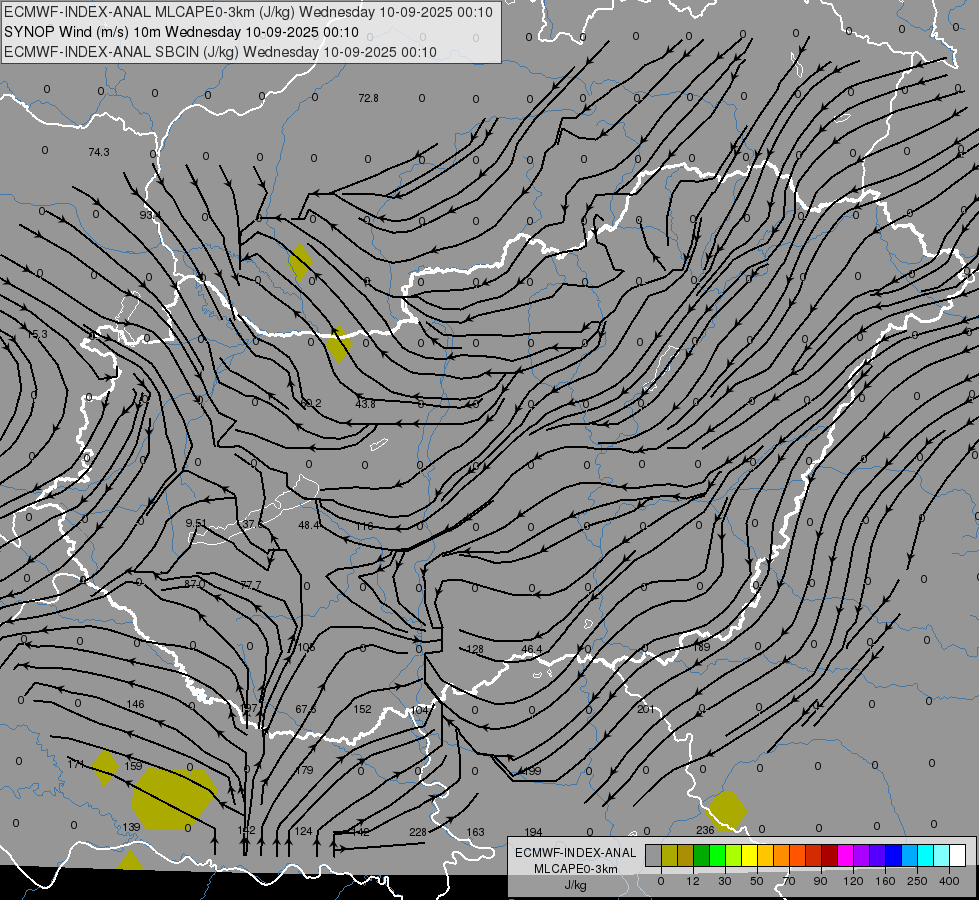Select the 400 tick label on the legend
979x900 pixels.
point(949,881)
